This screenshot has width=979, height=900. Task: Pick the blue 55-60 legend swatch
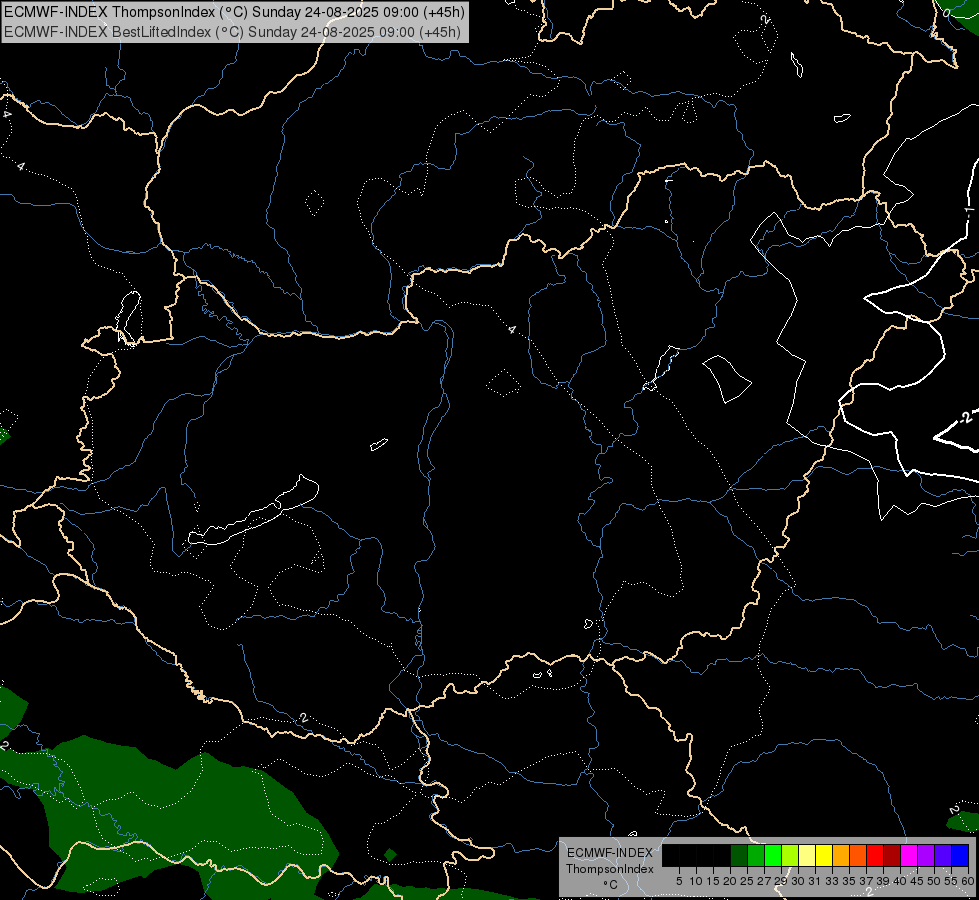coord(960,855)
